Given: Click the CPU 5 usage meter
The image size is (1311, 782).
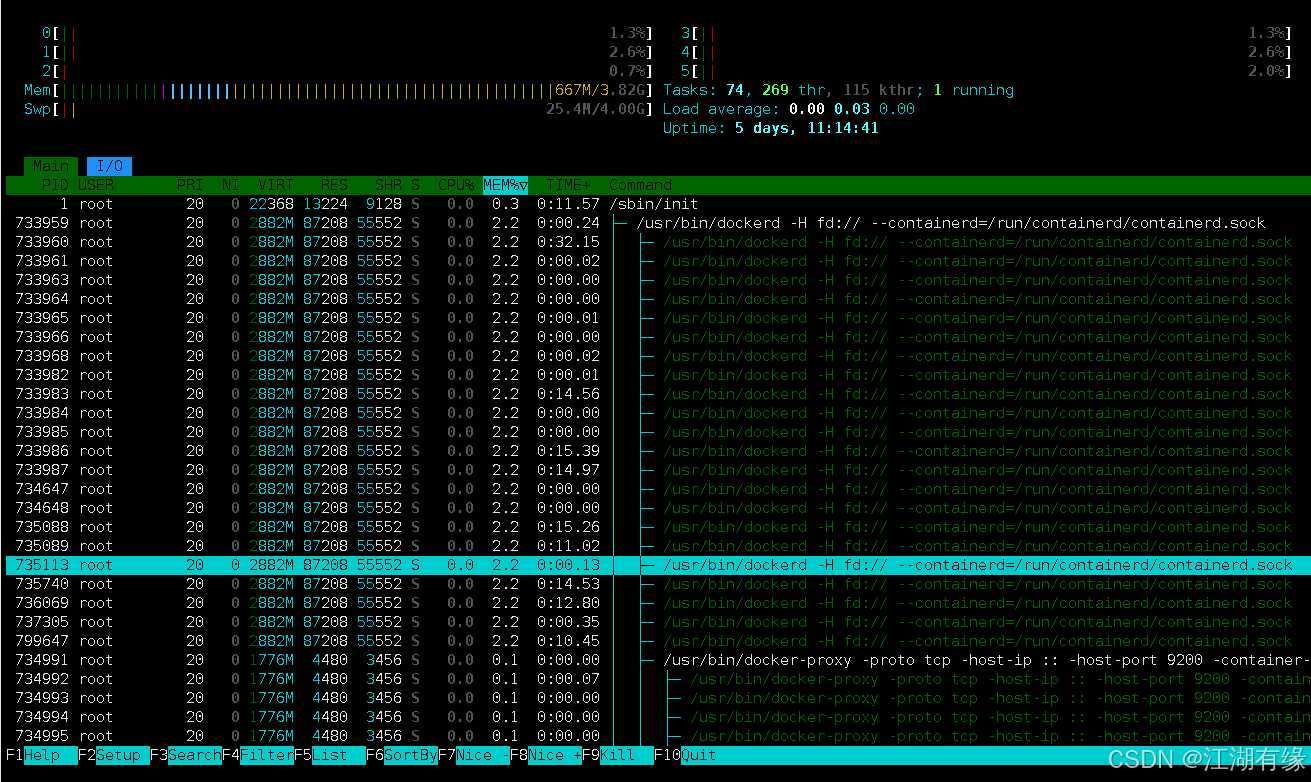Looking at the screenshot, I should 987,71.
